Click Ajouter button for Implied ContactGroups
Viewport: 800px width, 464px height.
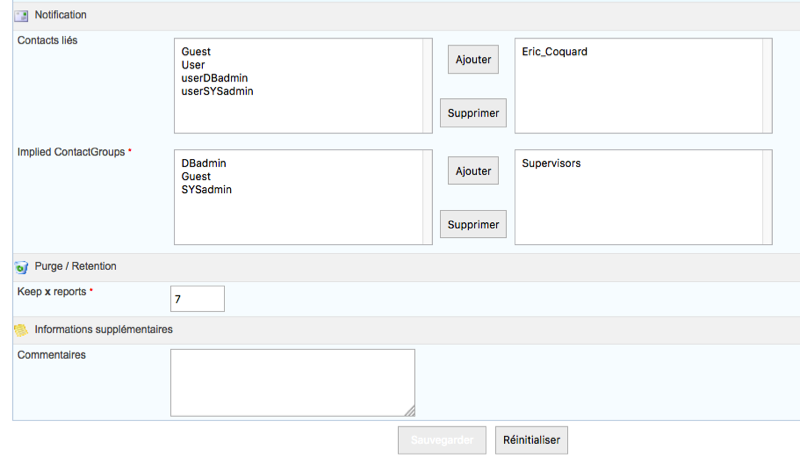(473, 171)
